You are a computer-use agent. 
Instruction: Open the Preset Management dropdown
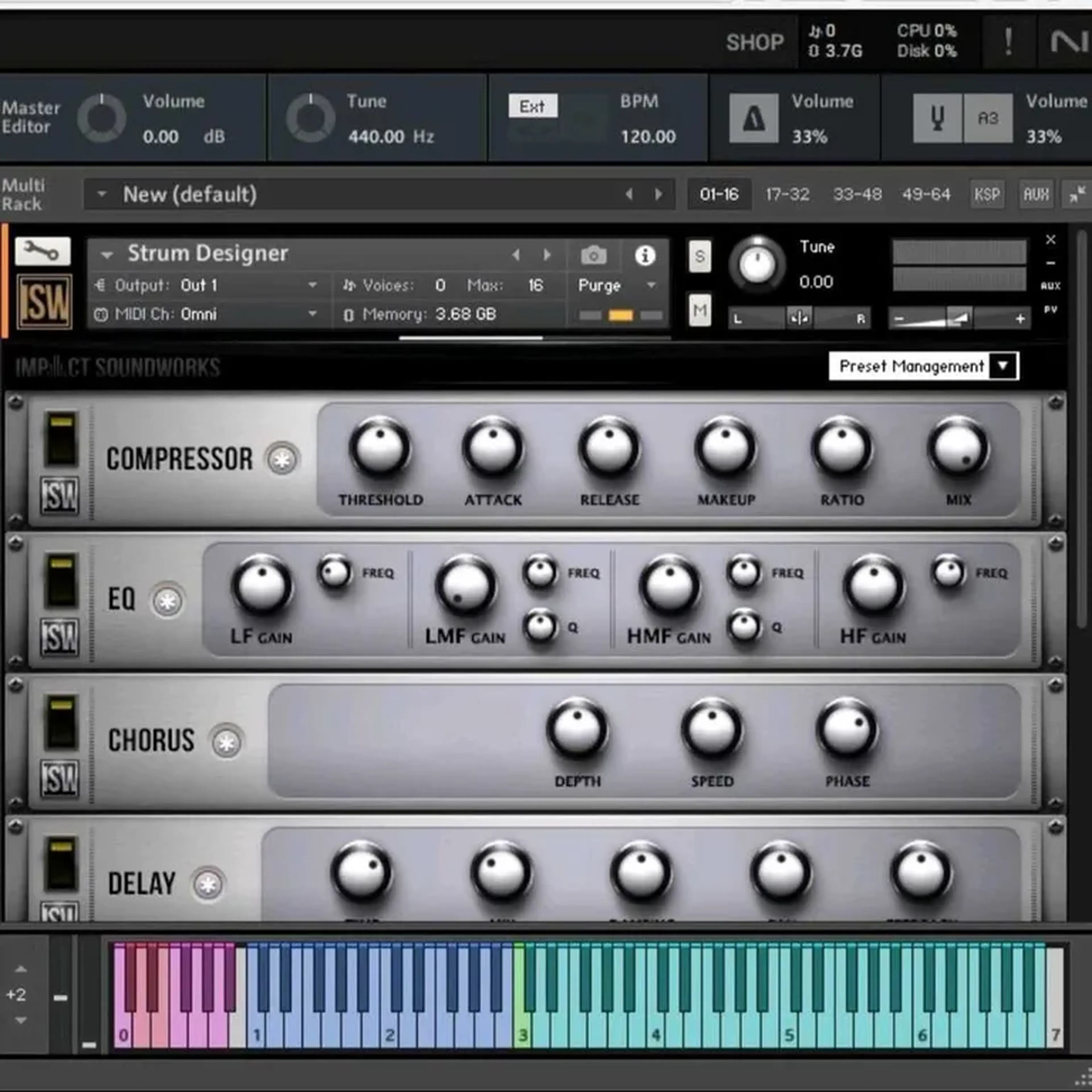(x=924, y=366)
